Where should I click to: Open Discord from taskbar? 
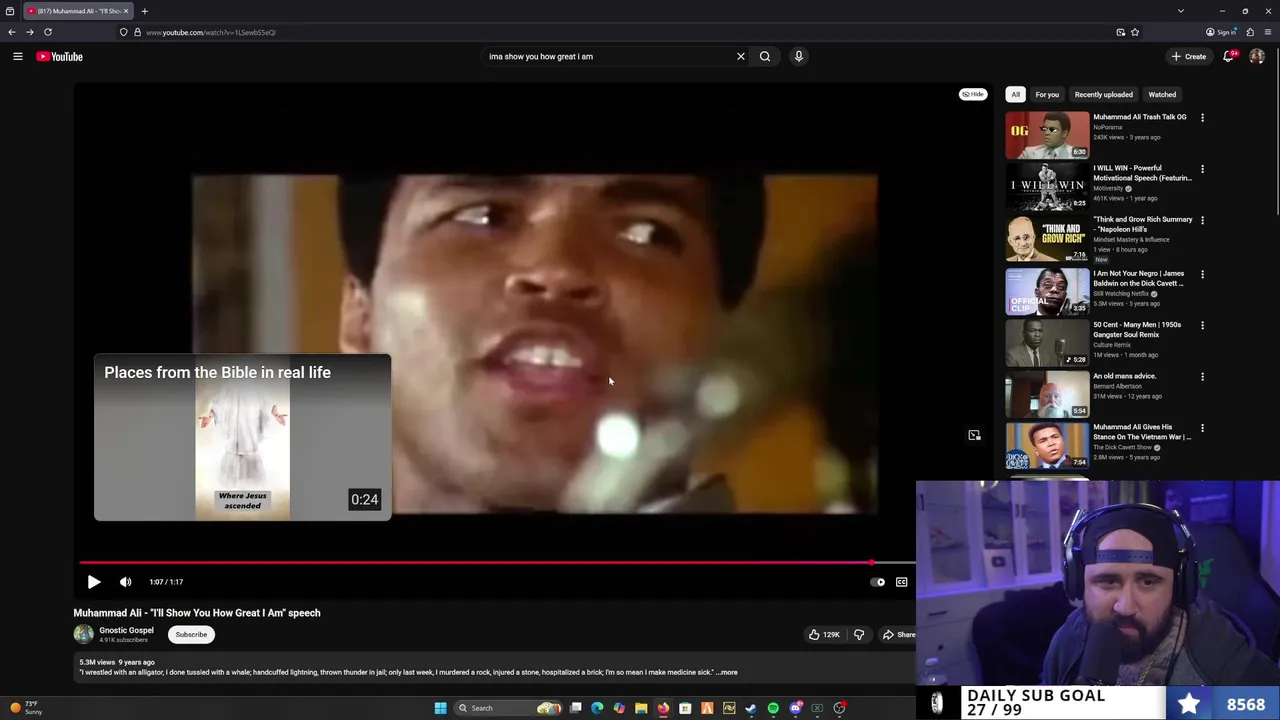[x=795, y=708]
